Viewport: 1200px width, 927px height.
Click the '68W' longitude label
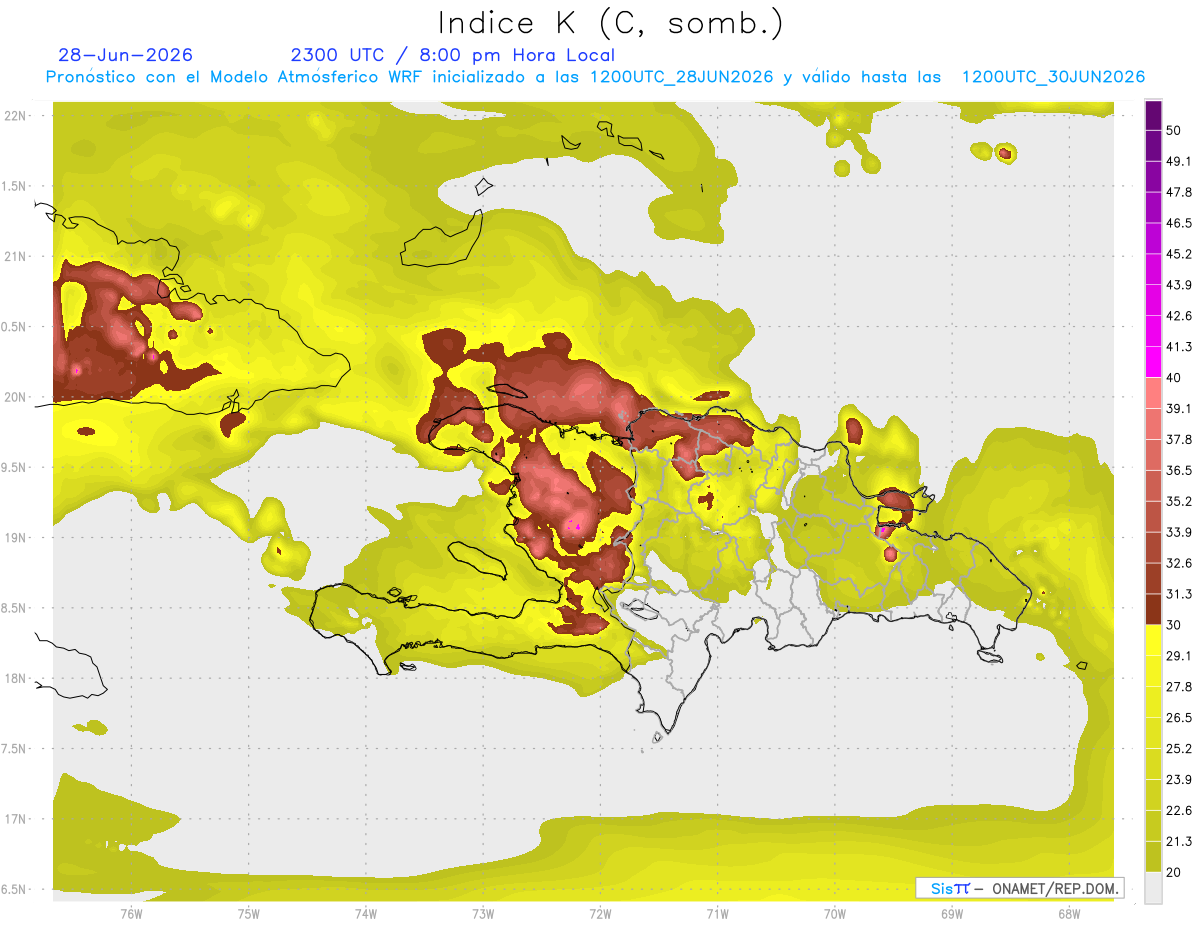click(1068, 914)
